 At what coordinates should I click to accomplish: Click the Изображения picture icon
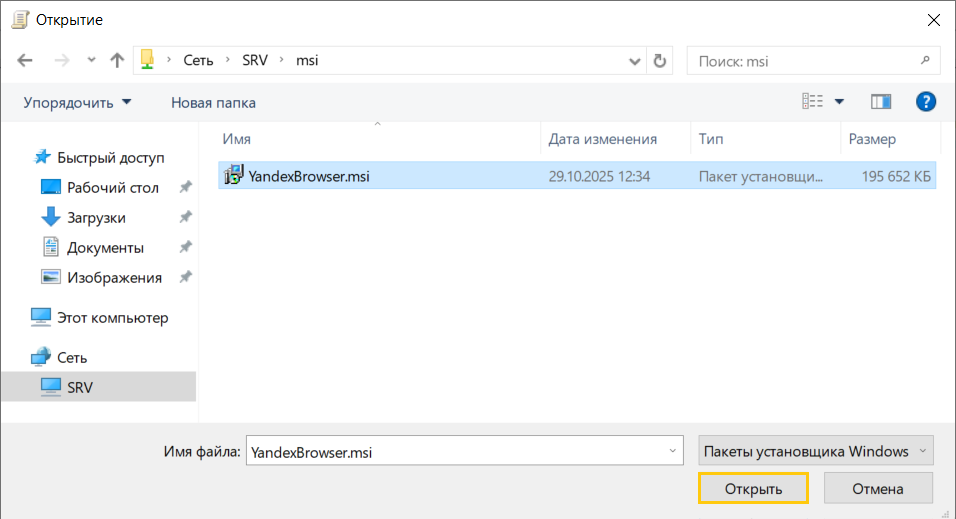[x=51, y=277]
